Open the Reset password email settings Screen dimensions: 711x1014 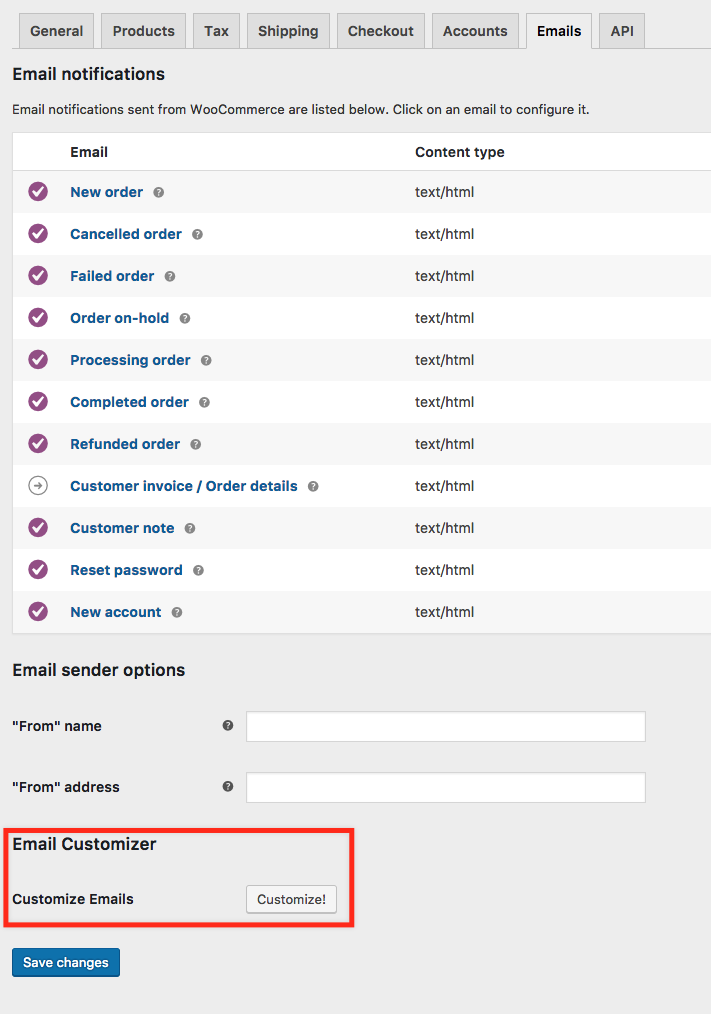pyautogui.click(x=126, y=570)
